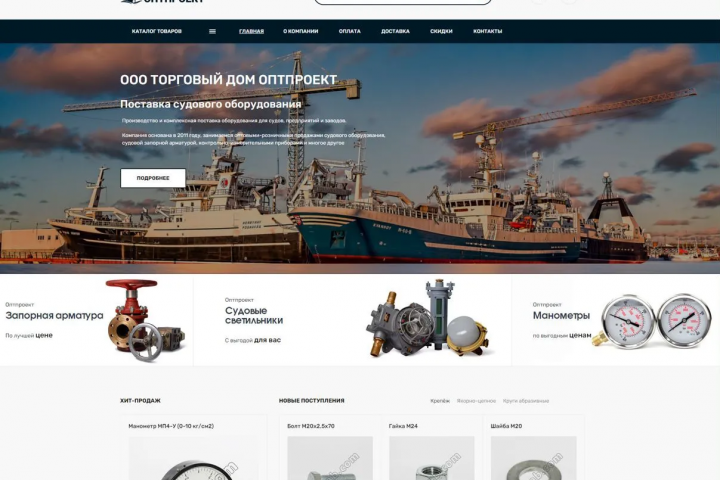Open the Болт М20х2,5х70 product title

click(x=310, y=426)
